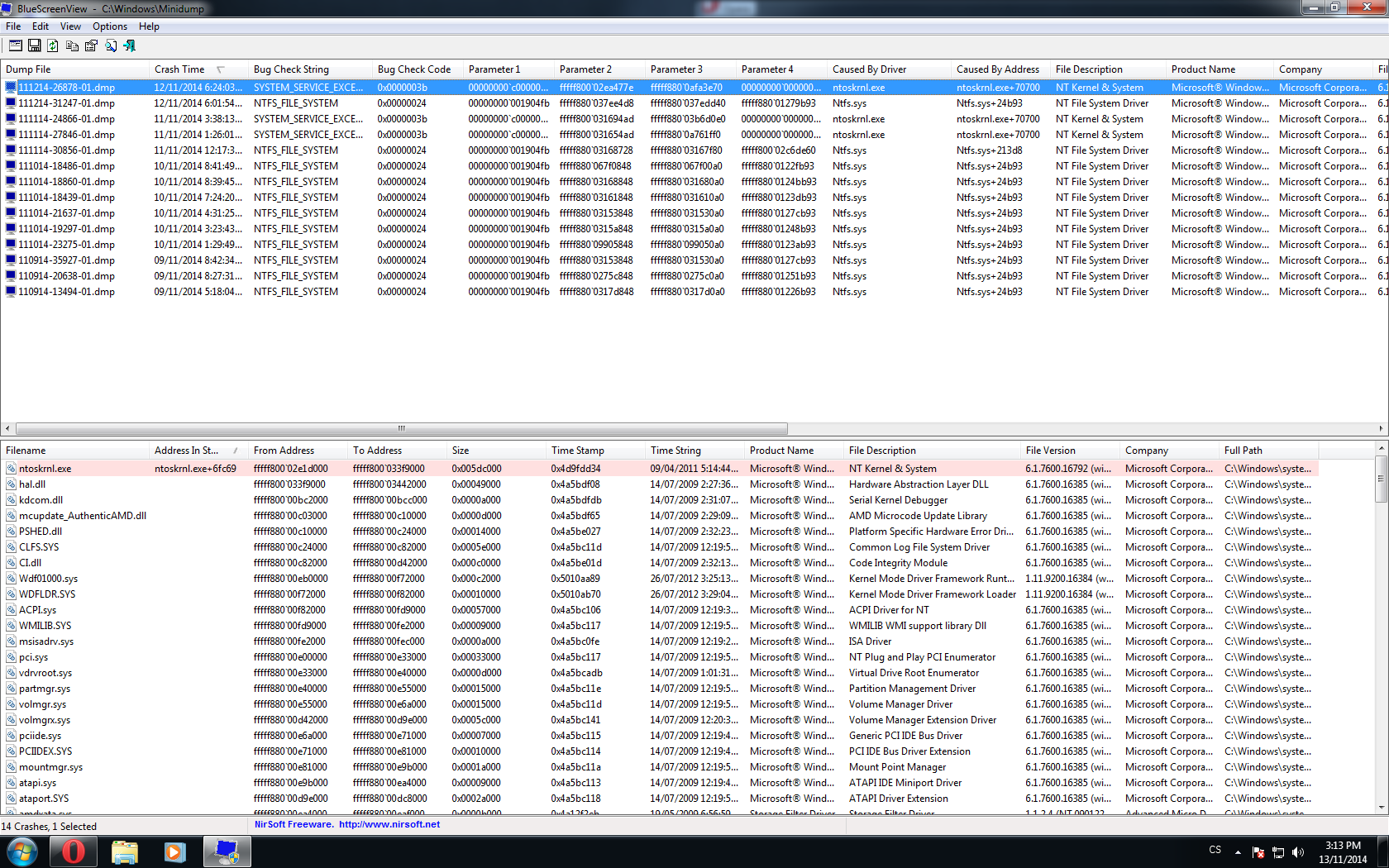Click the file icon beside ataport.SYS
The width and height of the screenshot is (1389, 868).
pyautogui.click(x=11, y=799)
